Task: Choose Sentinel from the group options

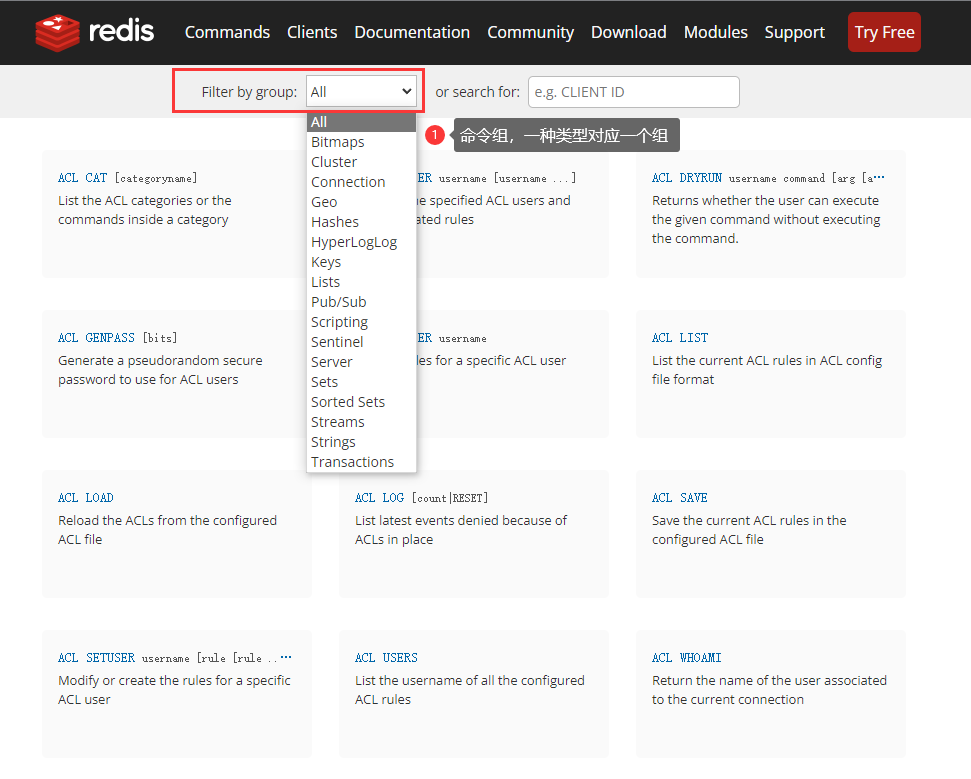Action: click(x=362, y=342)
